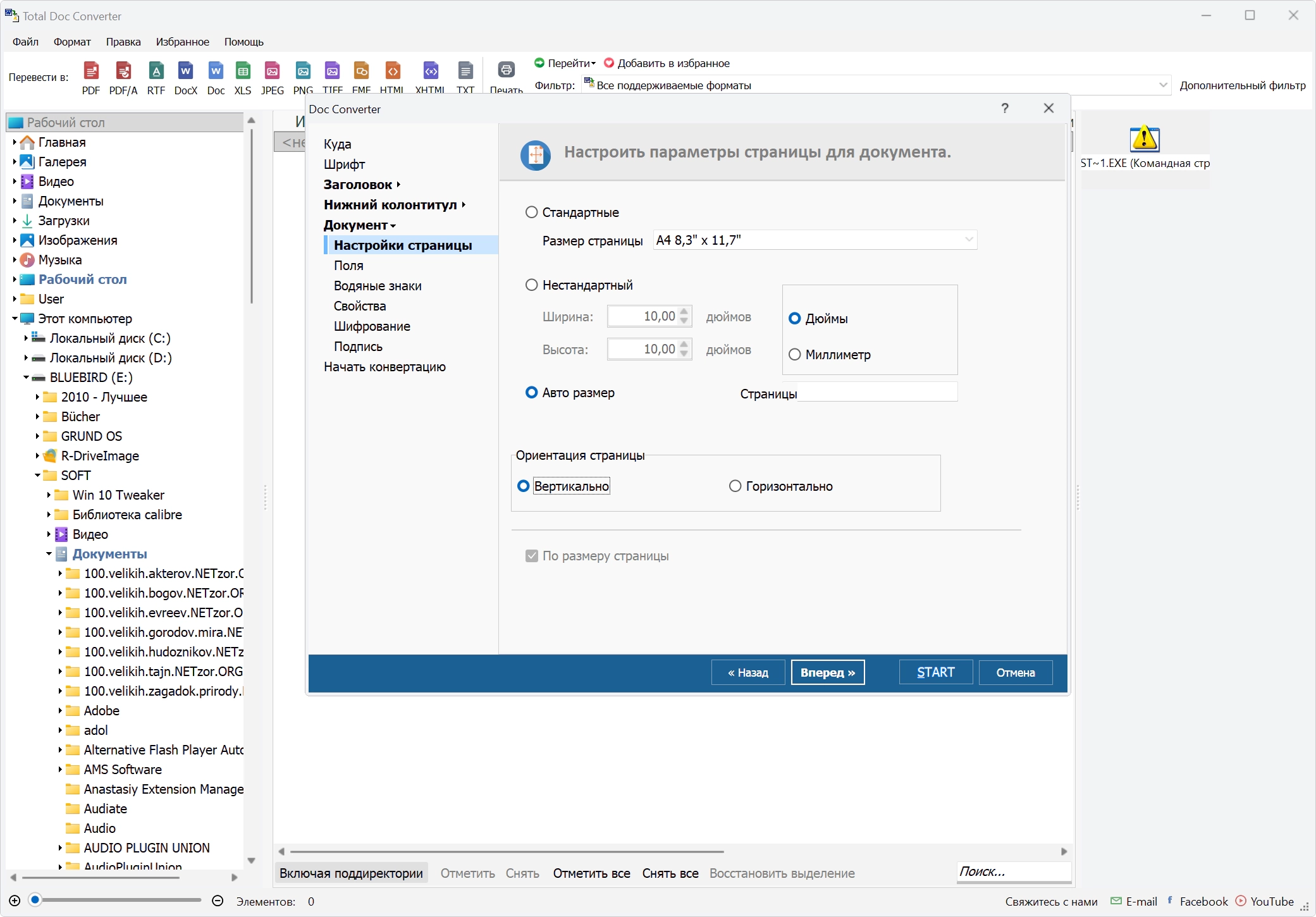Select the Галерея gallery item

(x=62, y=162)
